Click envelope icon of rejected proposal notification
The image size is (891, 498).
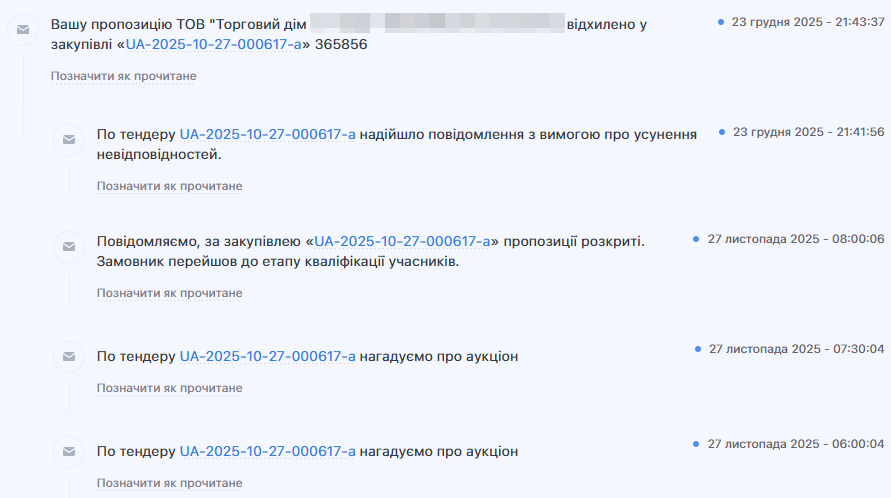point(23,31)
